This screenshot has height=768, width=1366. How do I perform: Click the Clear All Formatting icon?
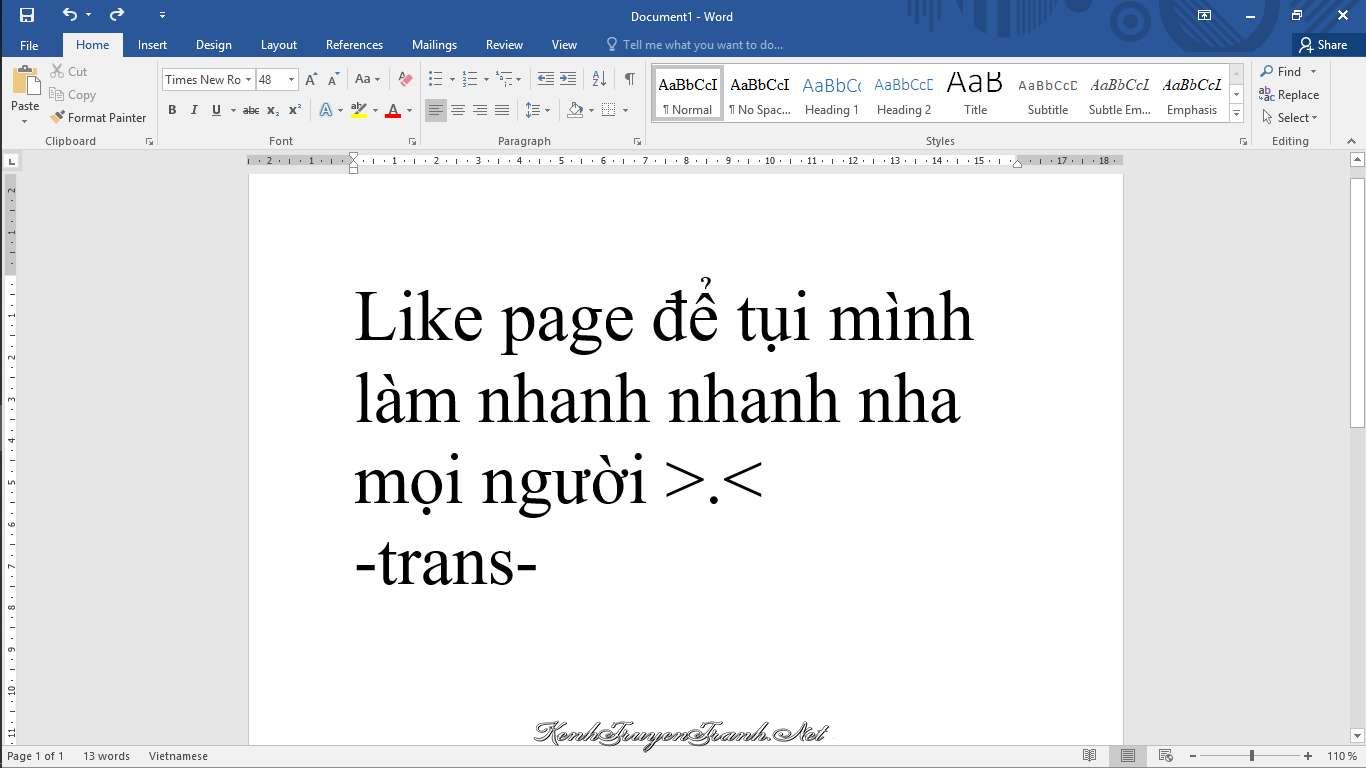coord(405,79)
